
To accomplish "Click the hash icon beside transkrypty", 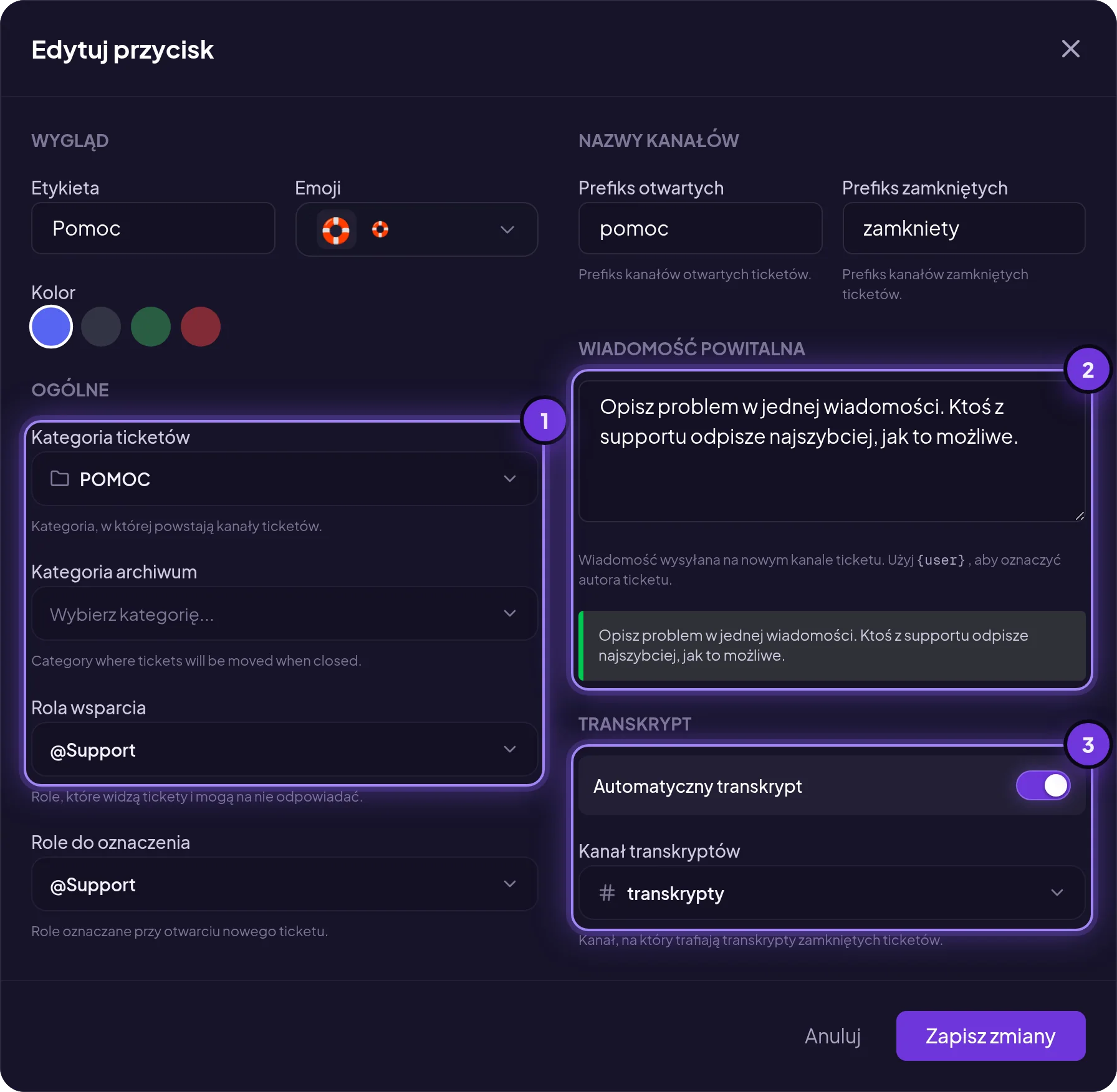I will pyautogui.click(x=607, y=893).
